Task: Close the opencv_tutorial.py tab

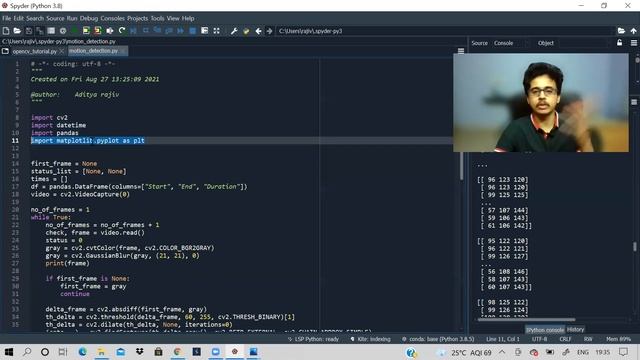Action: (x=62, y=51)
